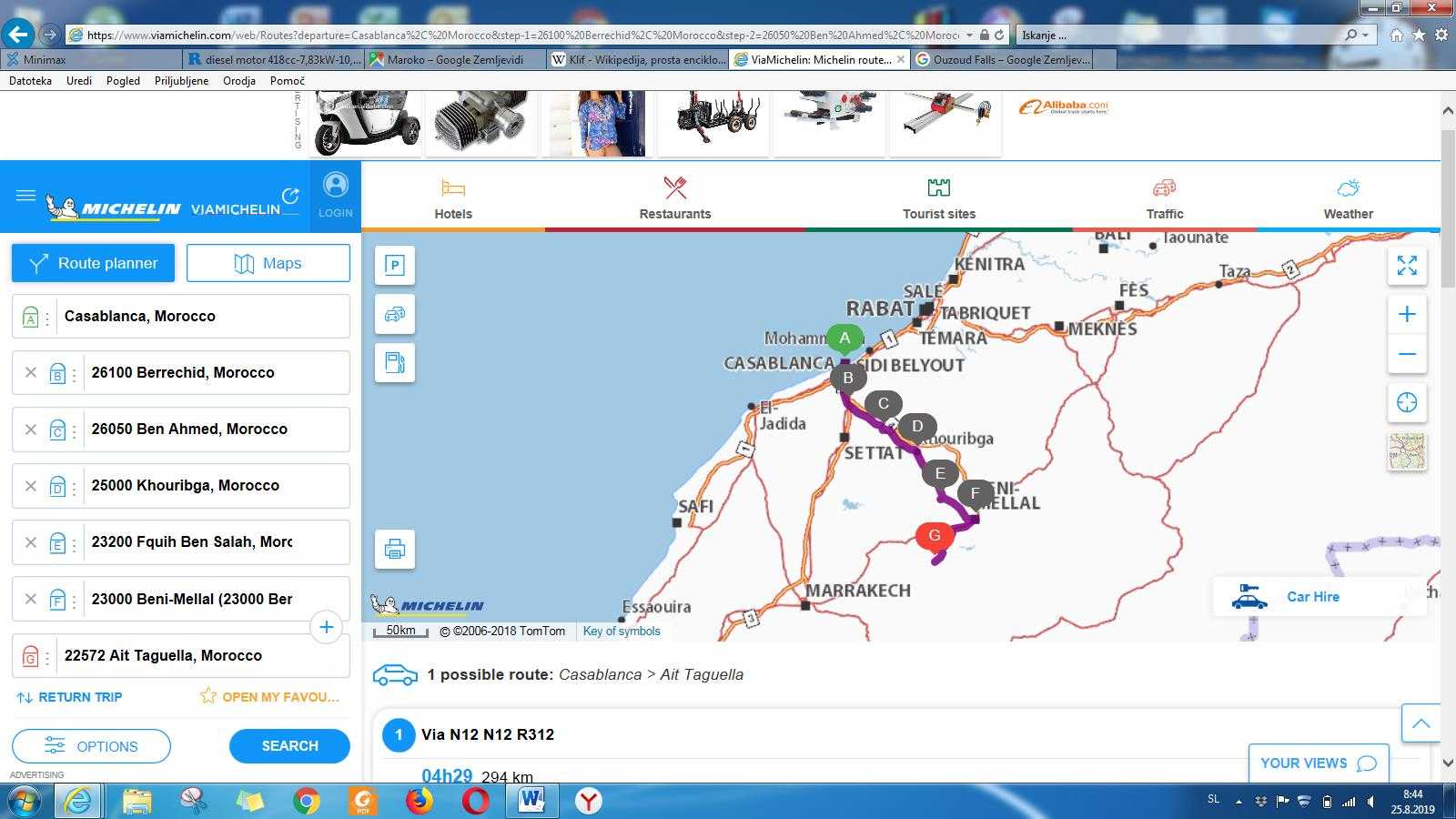Click the Login user icon
This screenshot has height=819, width=1456.
335,186
